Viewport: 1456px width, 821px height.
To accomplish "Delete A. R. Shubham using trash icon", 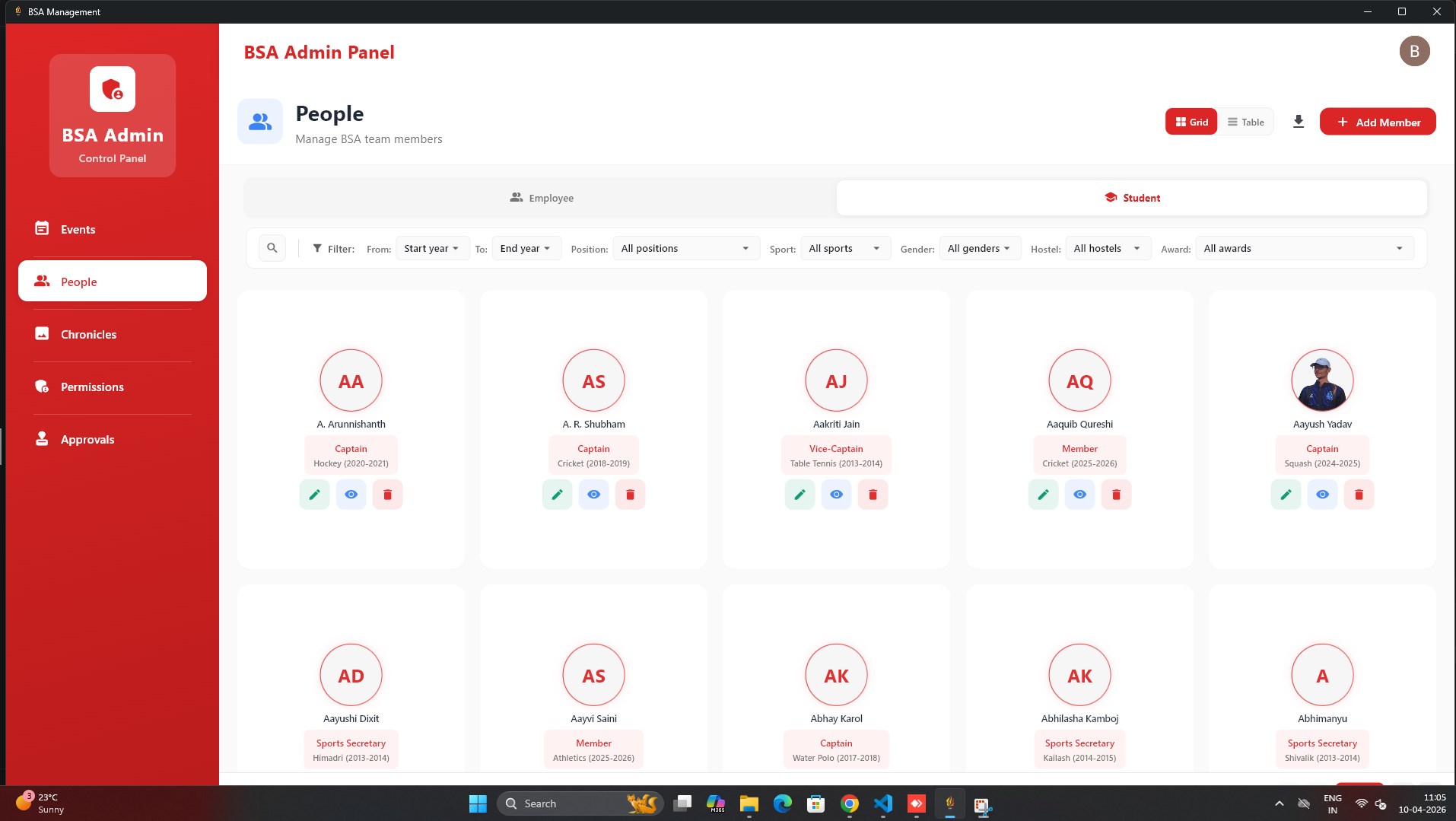I will click(x=630, y=495).
